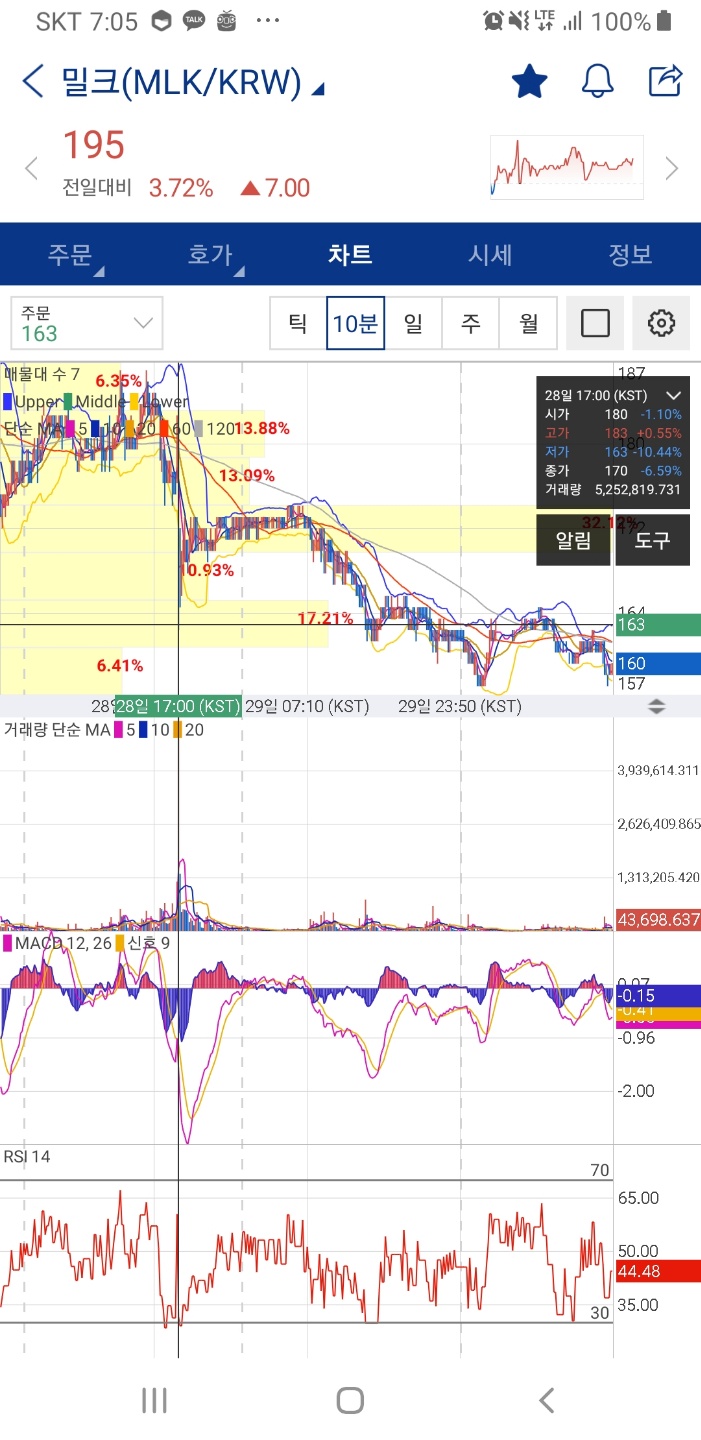Tap the 44.48 RSI value label
The height and width of the screenshot is (1440, 701).
pyautogui.click(x=657, y=1271)
